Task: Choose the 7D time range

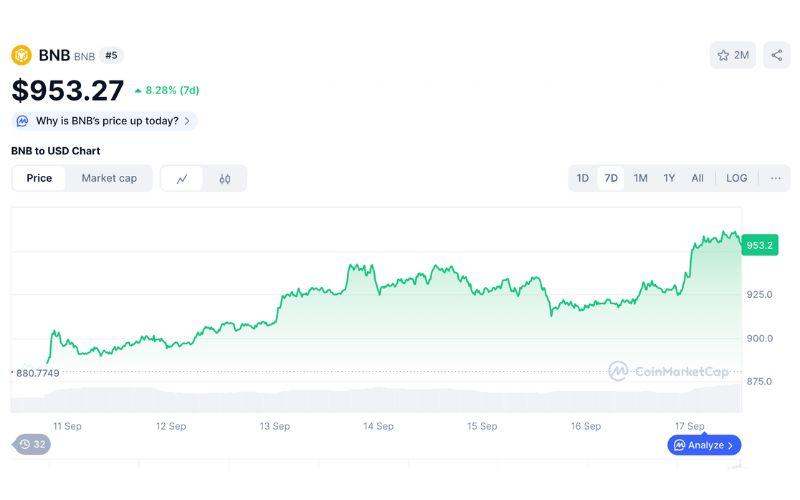Action: pos(611,178)
